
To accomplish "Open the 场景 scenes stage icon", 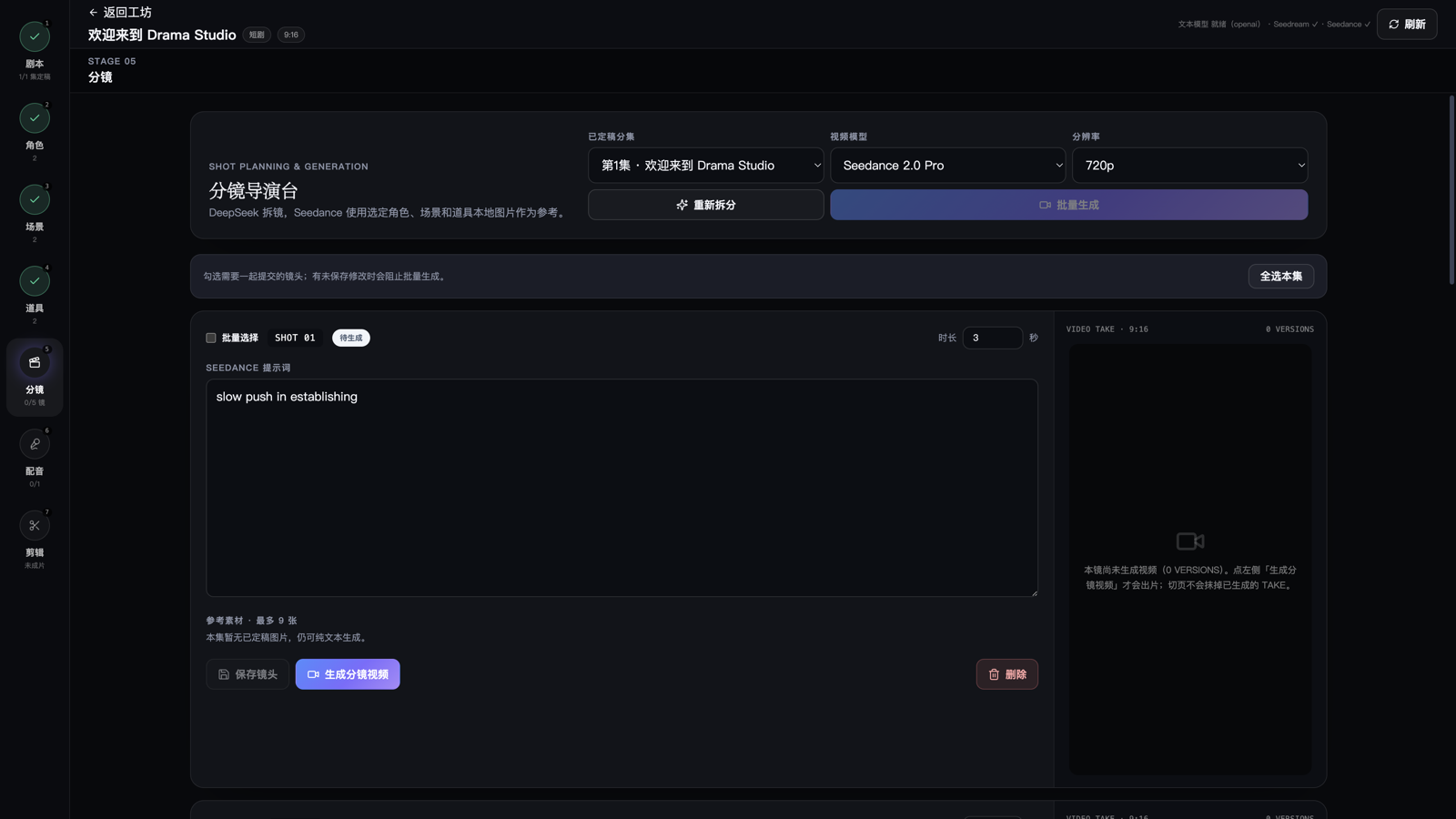I will (35, 199).
